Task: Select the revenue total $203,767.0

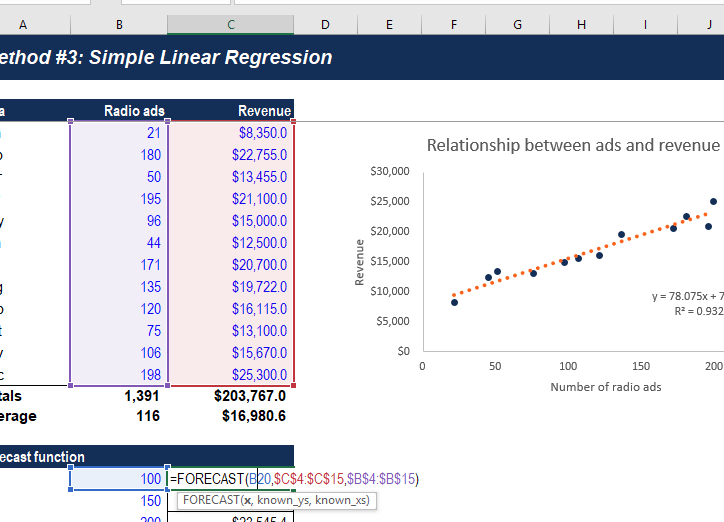Action: coord(231,396)
